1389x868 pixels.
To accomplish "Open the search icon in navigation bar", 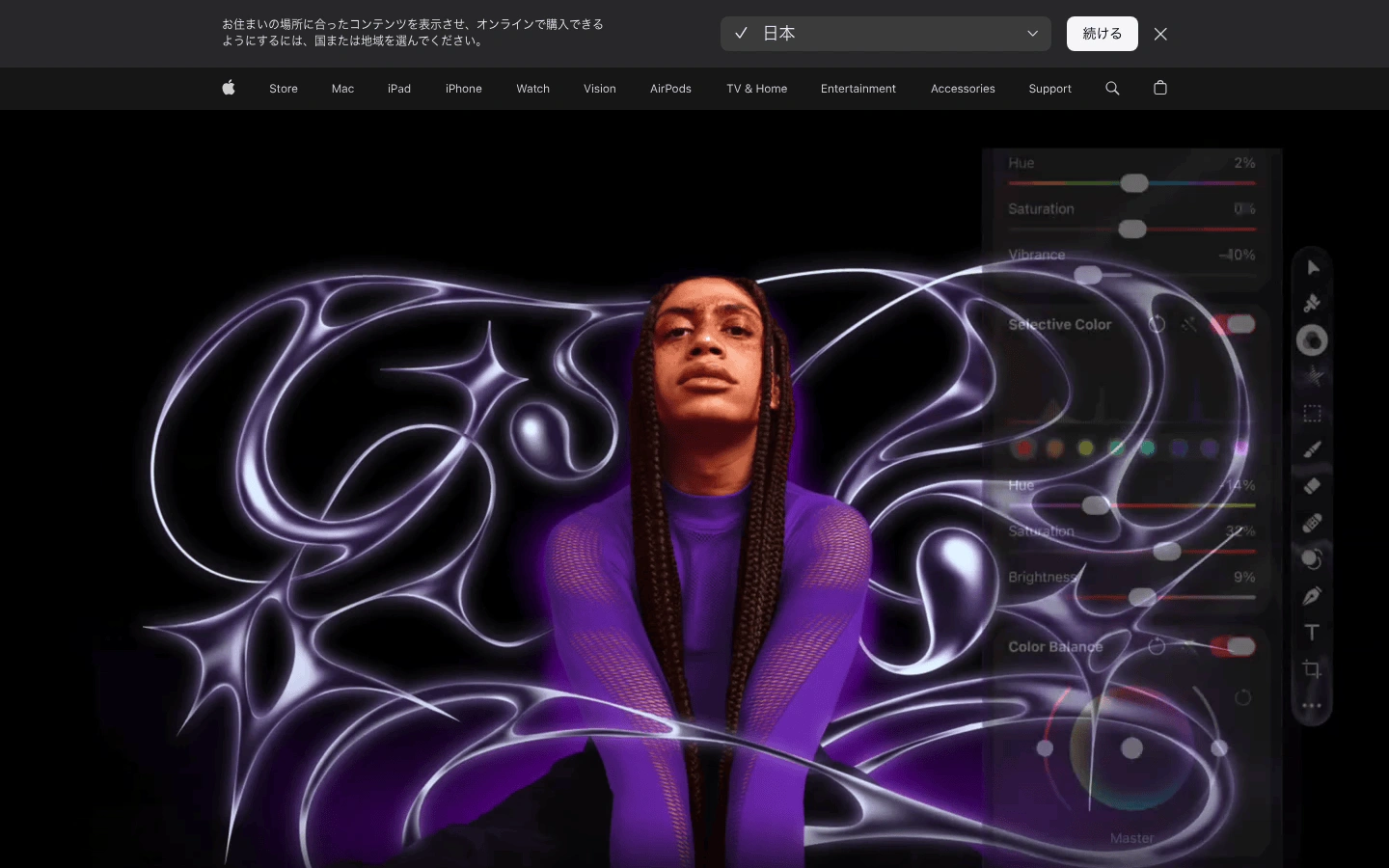I will 1112,88.
